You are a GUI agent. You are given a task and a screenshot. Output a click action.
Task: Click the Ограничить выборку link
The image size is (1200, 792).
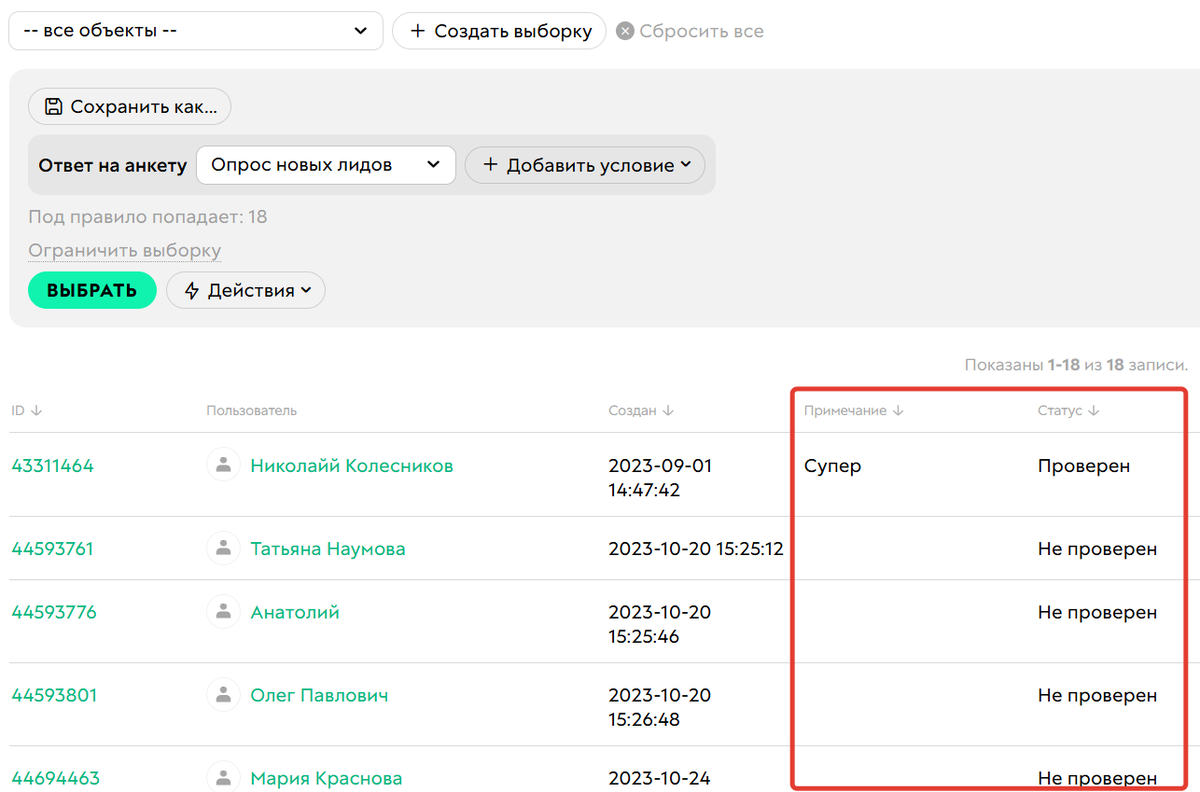tap(122, 250)
